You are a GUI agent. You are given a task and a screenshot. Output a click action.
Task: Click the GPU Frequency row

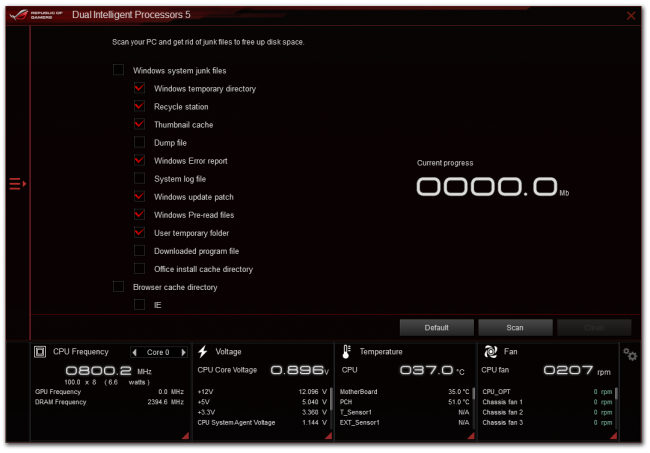pyautogui.click(x=109, y=392)
